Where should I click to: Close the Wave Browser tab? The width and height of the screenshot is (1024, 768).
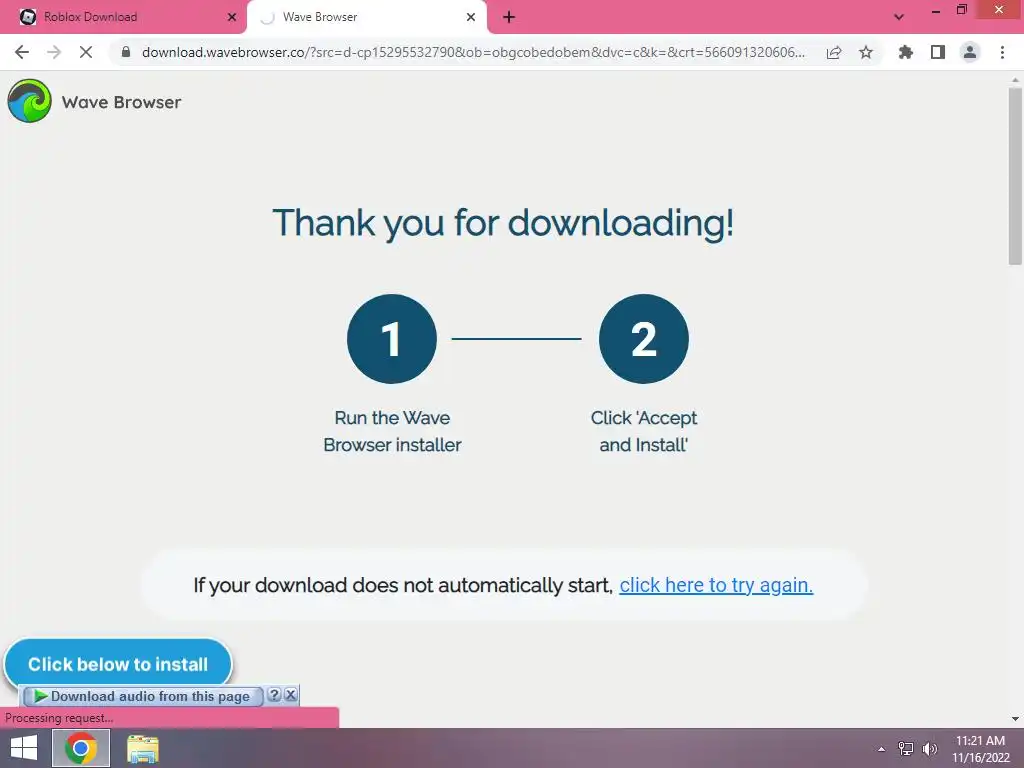pos(471,17)
